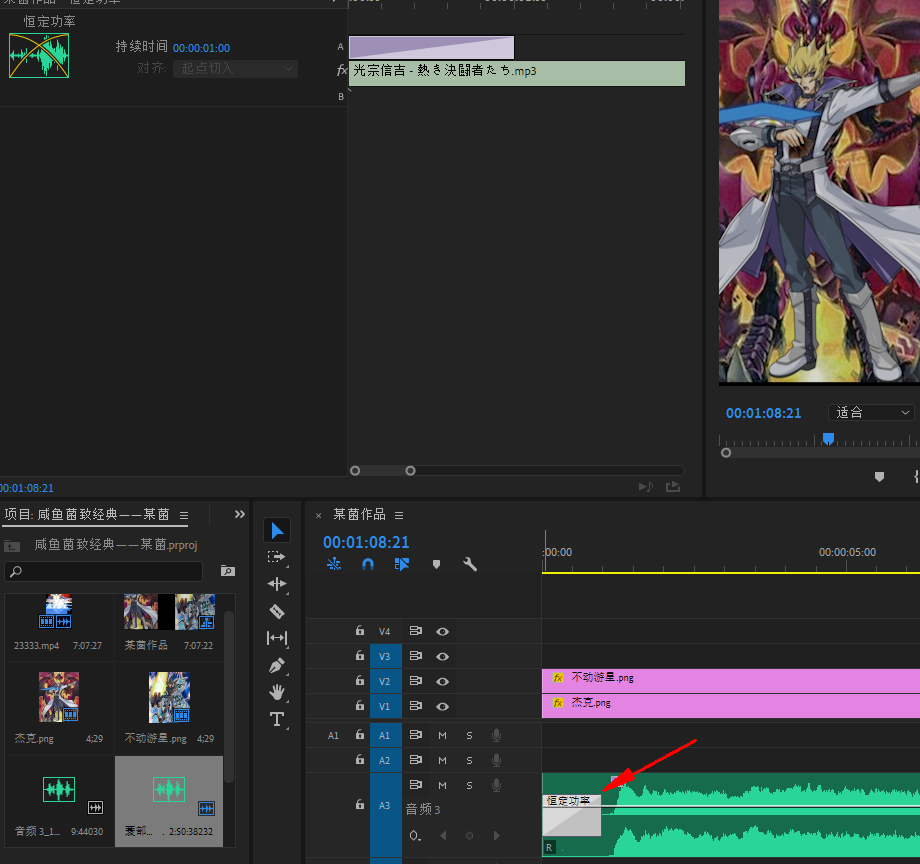The image size is (920, 864).
Task: Add marker in Program monitor
Action: pos(879,477)
